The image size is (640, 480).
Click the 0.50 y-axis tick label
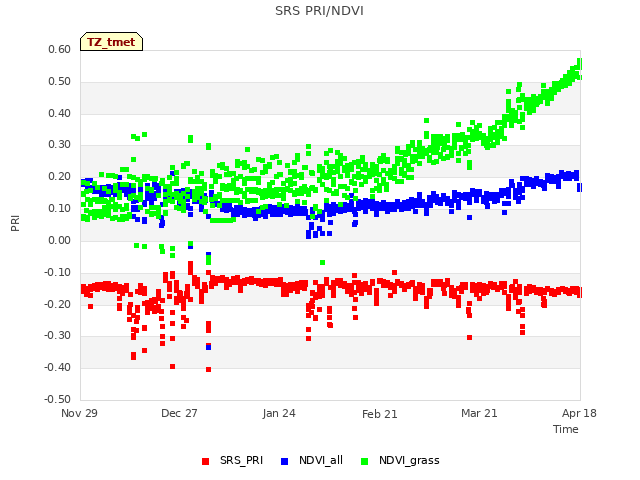click(x=60, y=81)
